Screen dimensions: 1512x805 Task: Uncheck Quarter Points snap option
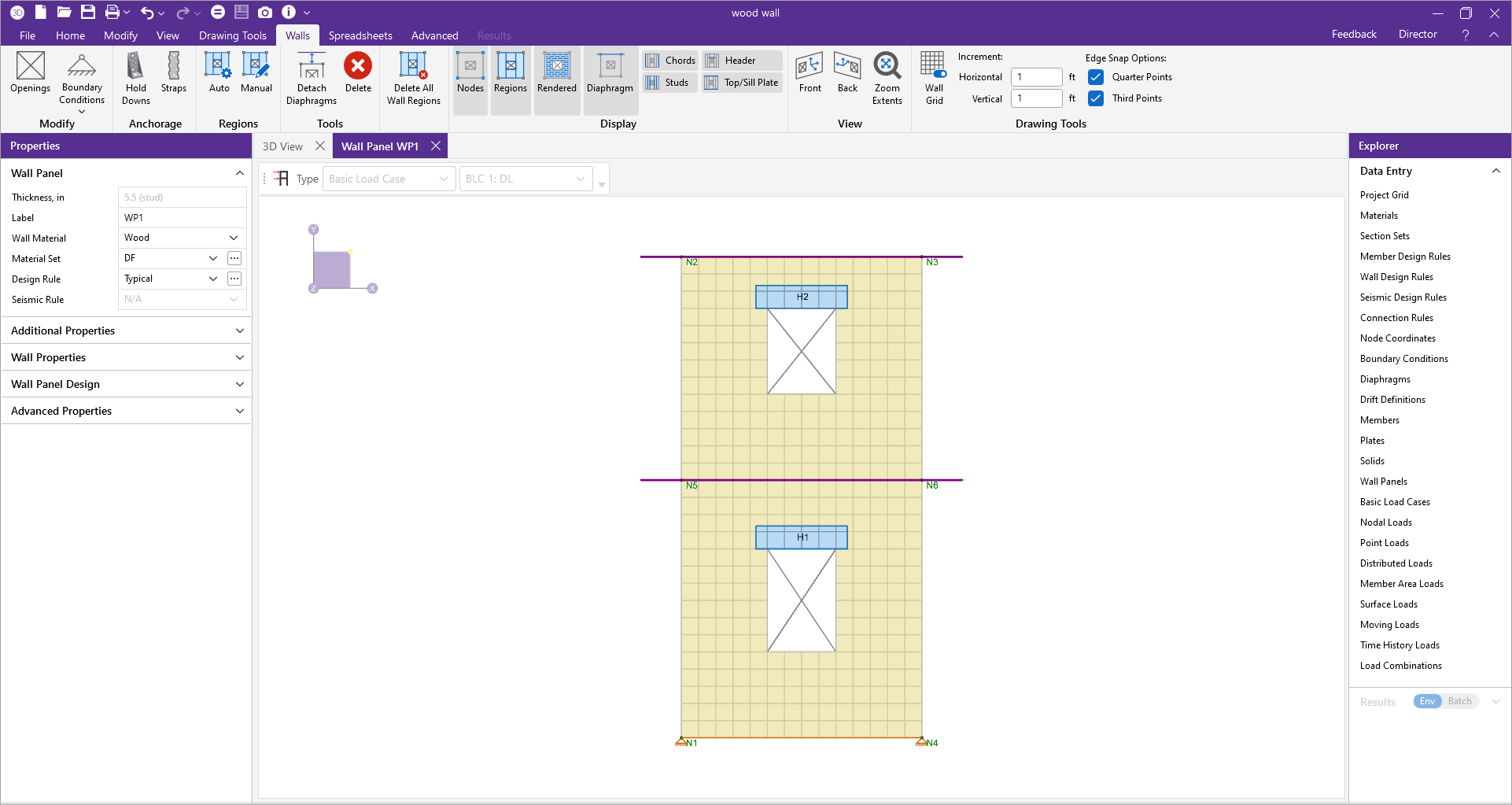point(1096,77)
